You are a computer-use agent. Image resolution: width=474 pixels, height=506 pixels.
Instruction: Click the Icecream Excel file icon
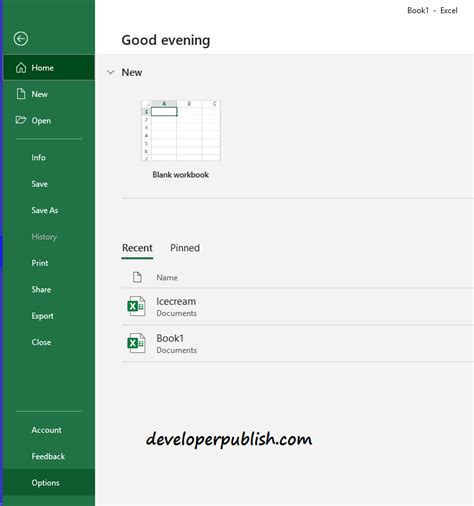[x=137, y=306]
